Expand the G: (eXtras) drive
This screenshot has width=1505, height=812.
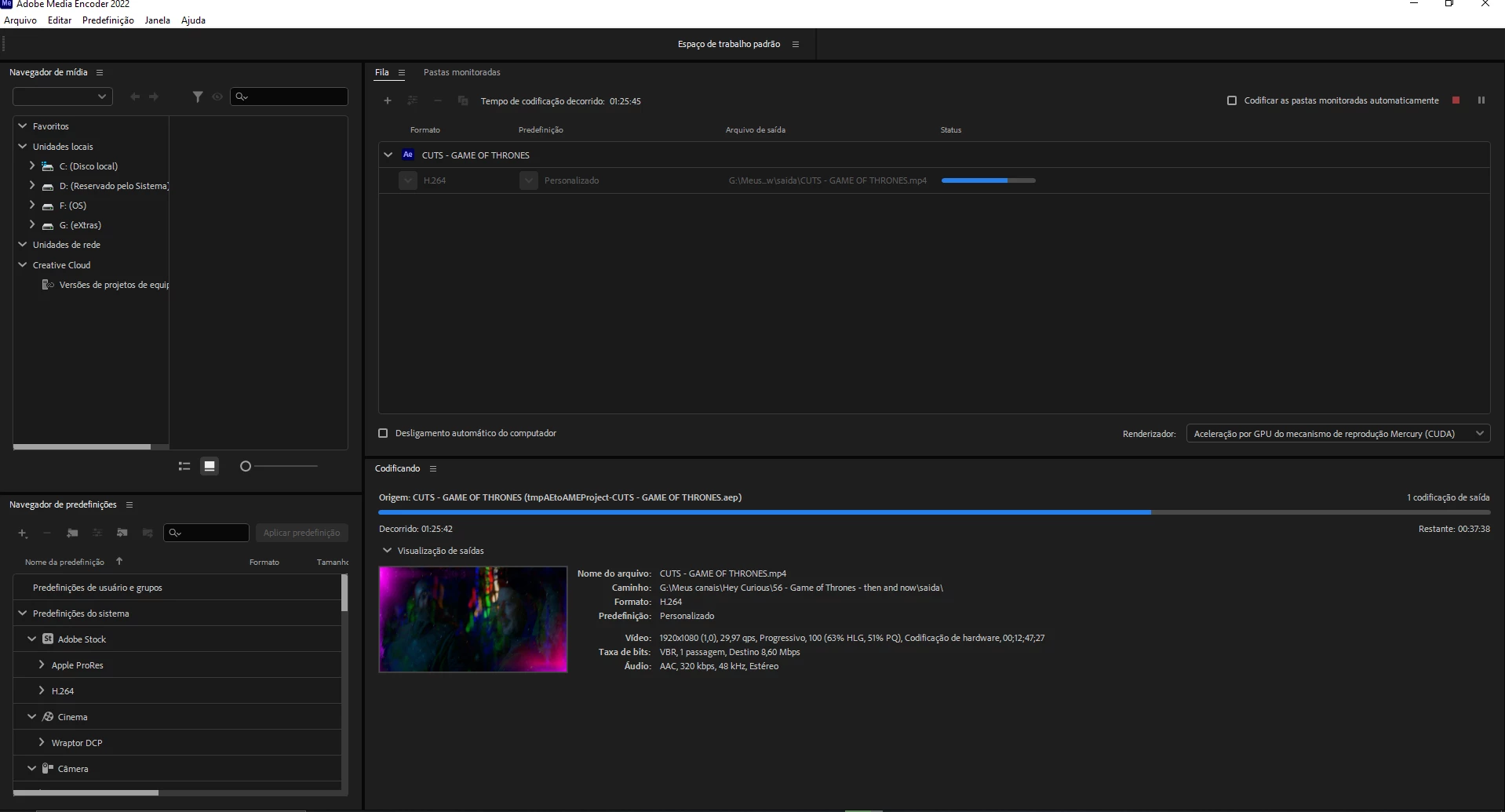click(32, 224)
